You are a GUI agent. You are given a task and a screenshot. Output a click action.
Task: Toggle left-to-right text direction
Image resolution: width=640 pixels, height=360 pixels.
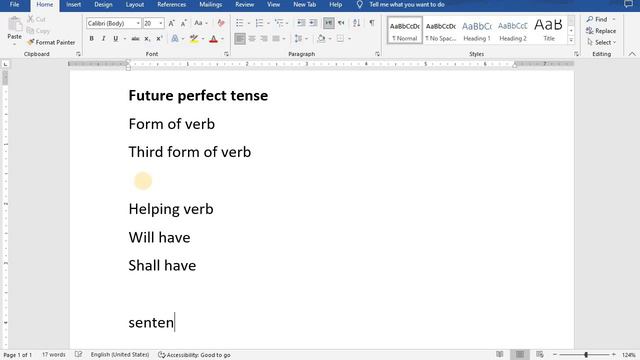(x=329, y=23)
